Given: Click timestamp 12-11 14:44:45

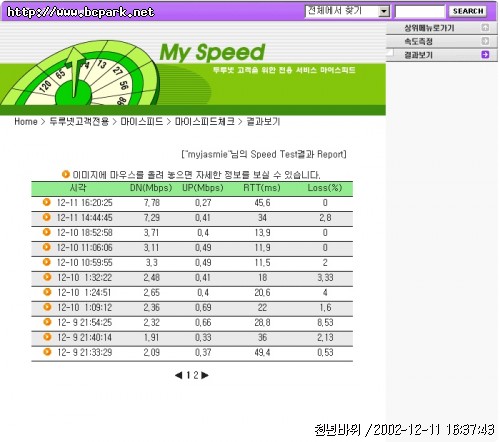Looking at the screenshot, I should click(85, 218).
